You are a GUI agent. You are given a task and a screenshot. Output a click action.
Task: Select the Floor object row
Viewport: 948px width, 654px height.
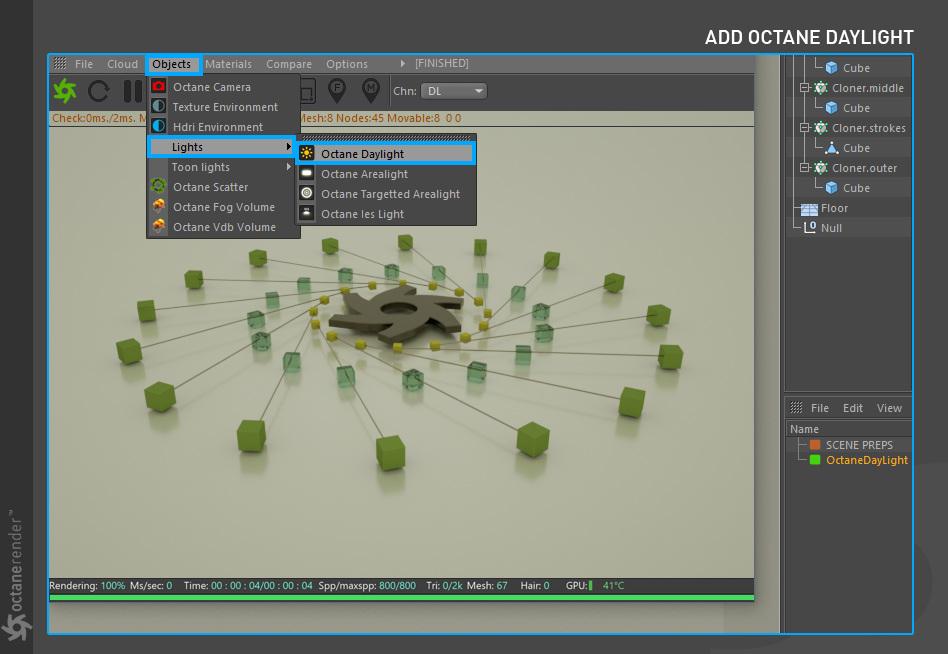849,208
